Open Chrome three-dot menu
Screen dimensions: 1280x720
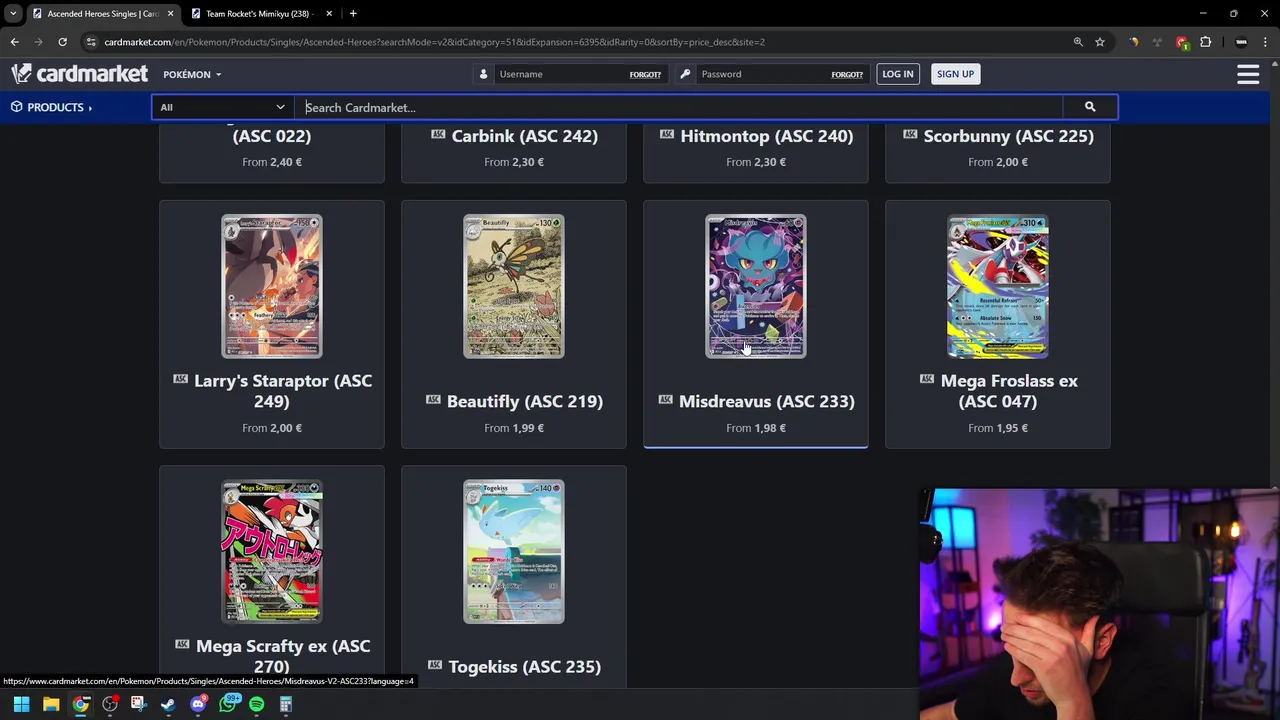point(1266,42)
